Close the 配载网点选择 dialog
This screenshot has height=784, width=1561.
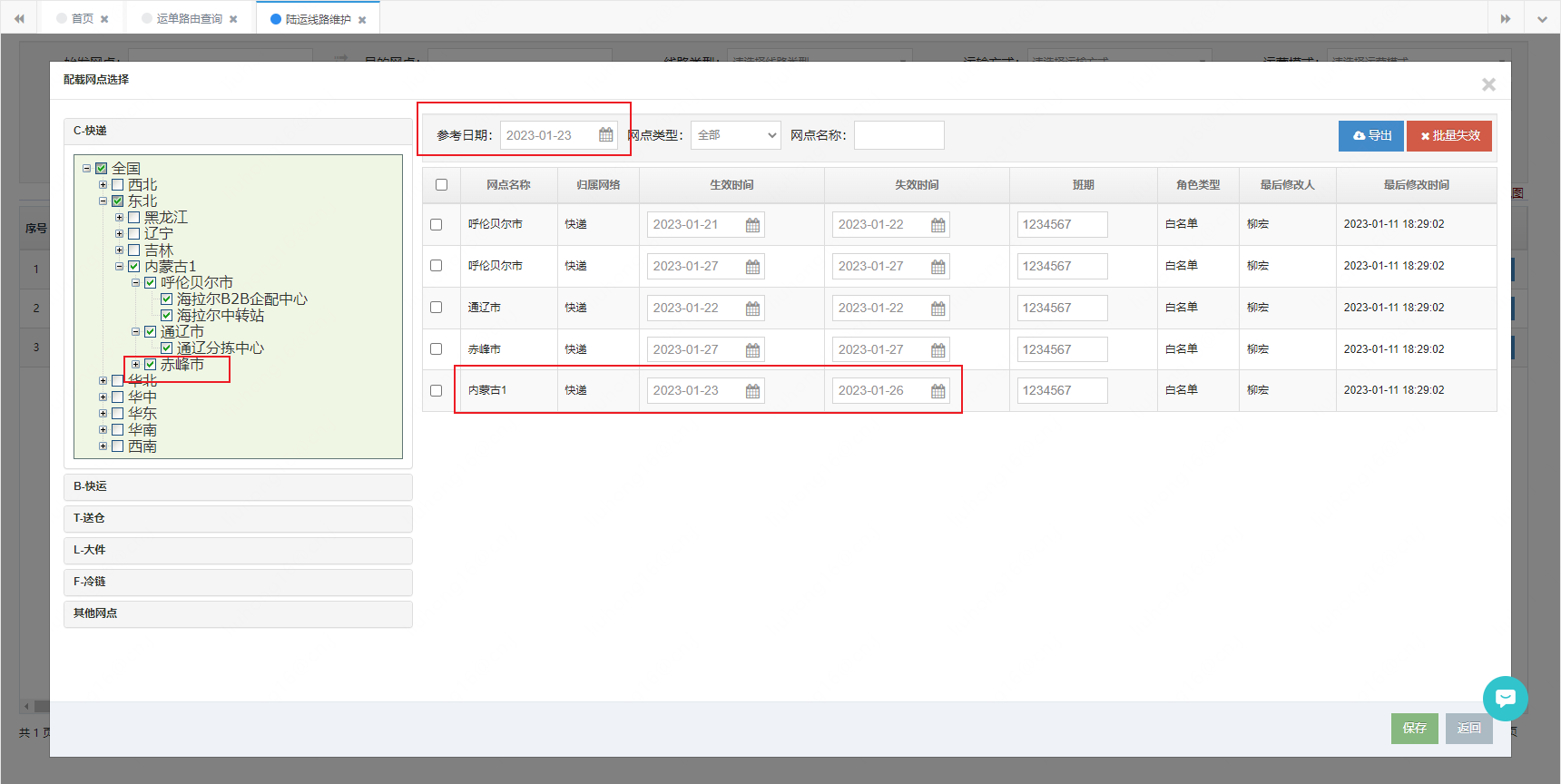(x=1488, y=84)
